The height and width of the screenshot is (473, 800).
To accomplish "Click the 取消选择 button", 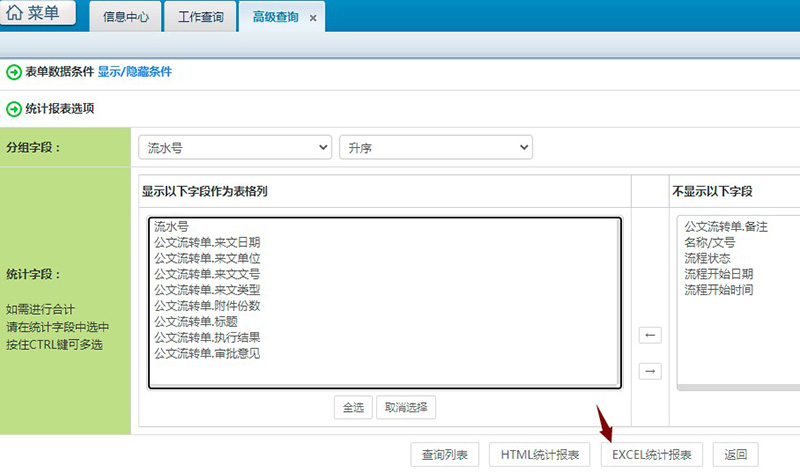I will coord(406,407).
